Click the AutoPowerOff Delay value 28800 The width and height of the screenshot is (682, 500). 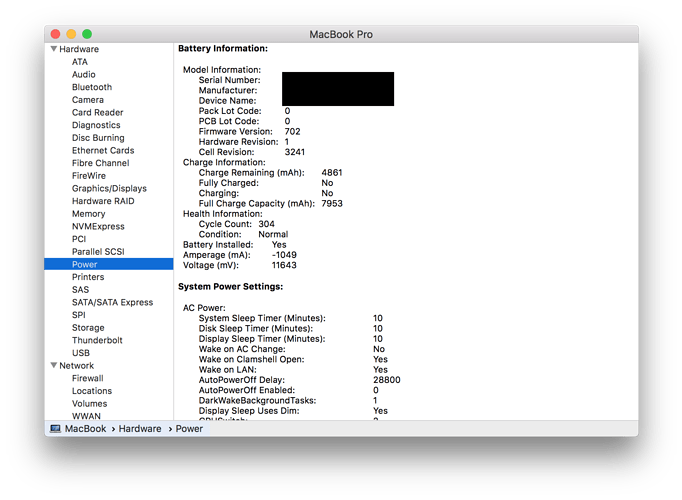pos(387,380)
